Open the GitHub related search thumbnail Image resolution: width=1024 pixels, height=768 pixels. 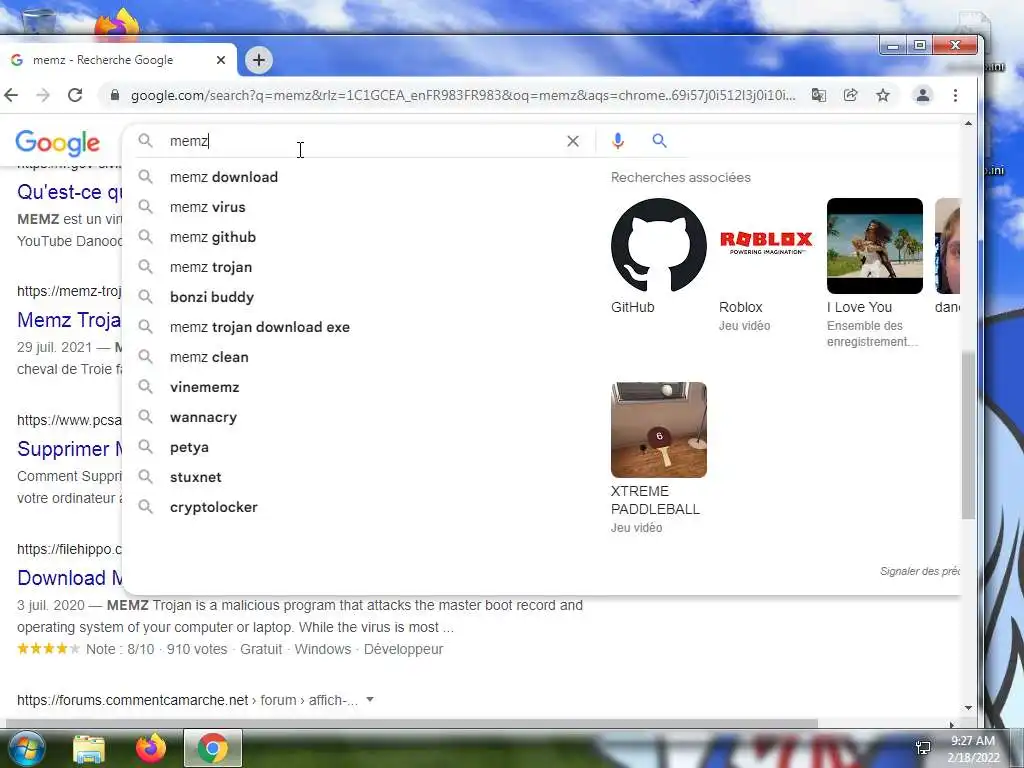click(658, 246)
